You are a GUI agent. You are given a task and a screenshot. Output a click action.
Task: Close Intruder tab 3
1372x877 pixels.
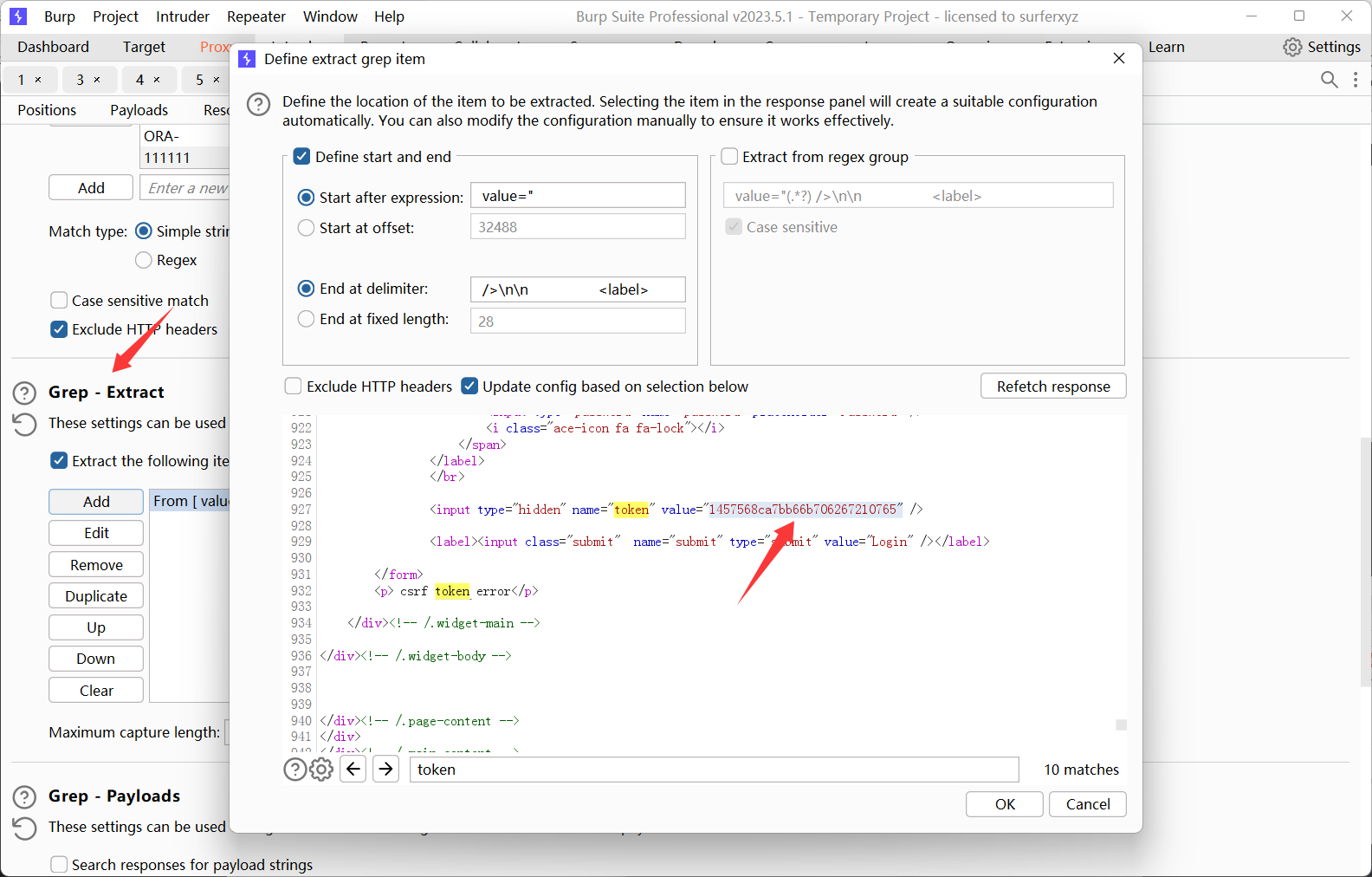(97, 80)
